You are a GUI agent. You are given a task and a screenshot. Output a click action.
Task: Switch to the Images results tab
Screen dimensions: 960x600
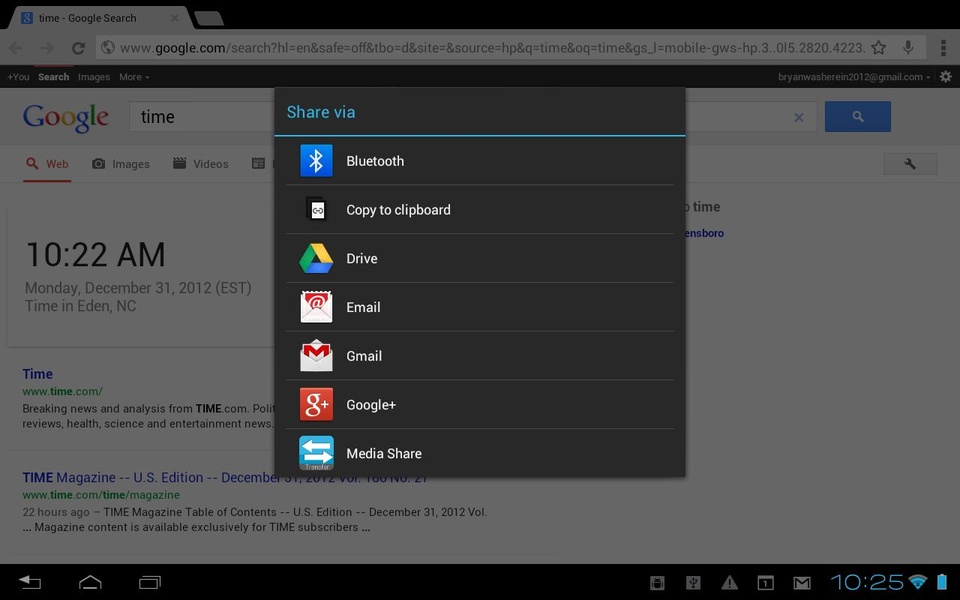(121, 164)
